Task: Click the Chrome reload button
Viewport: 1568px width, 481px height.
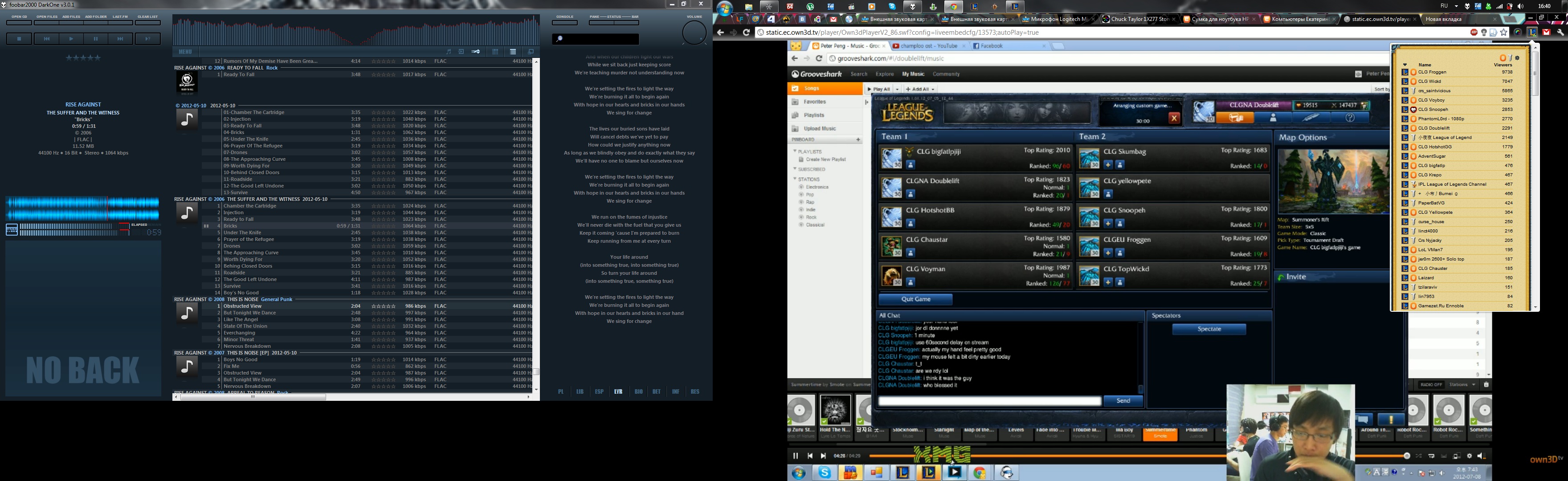Action: click(x=746, y=32)
